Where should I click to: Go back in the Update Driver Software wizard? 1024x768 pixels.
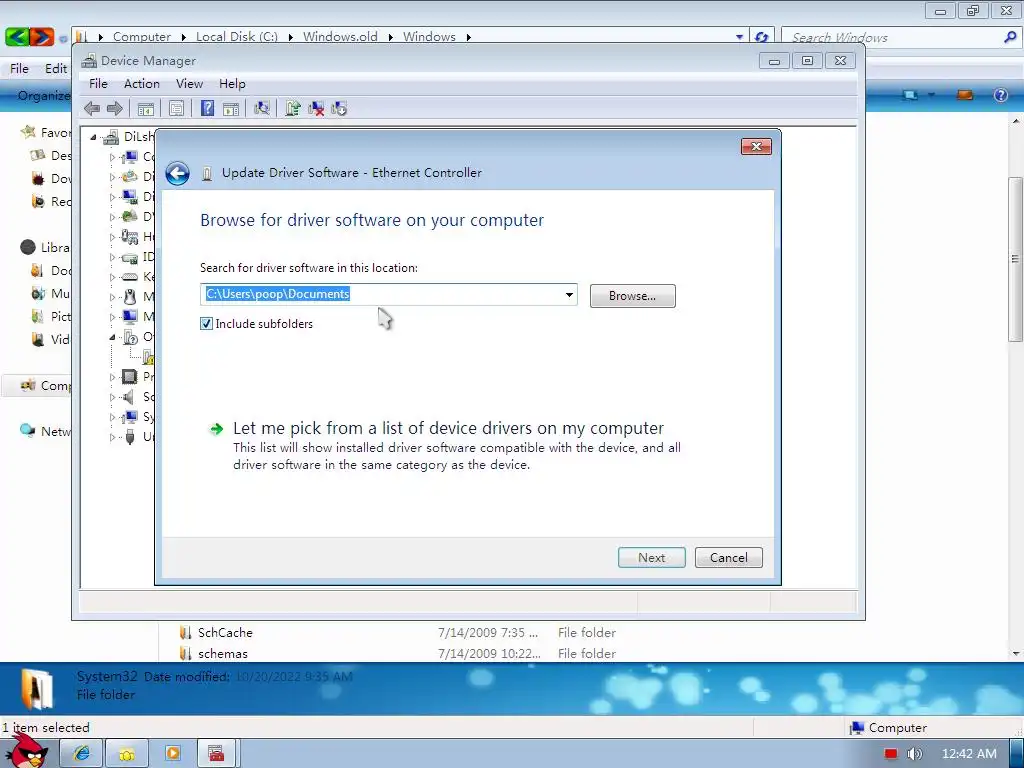click(x=177, y=174)
